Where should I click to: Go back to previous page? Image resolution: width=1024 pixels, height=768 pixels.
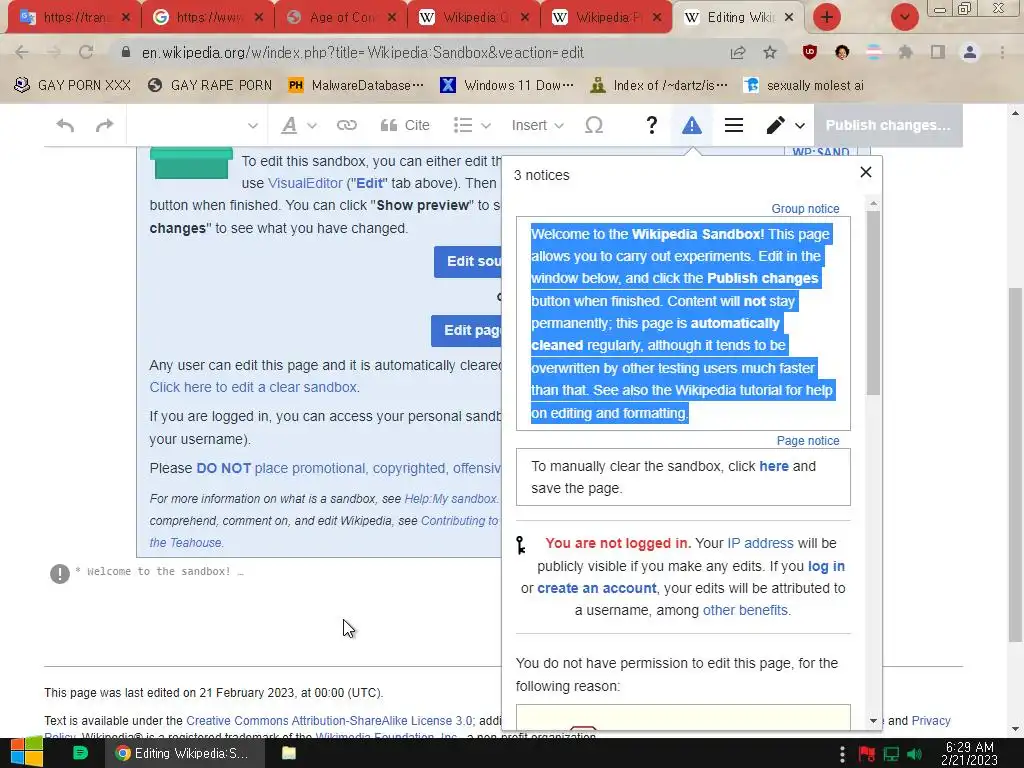pos(22,52)
